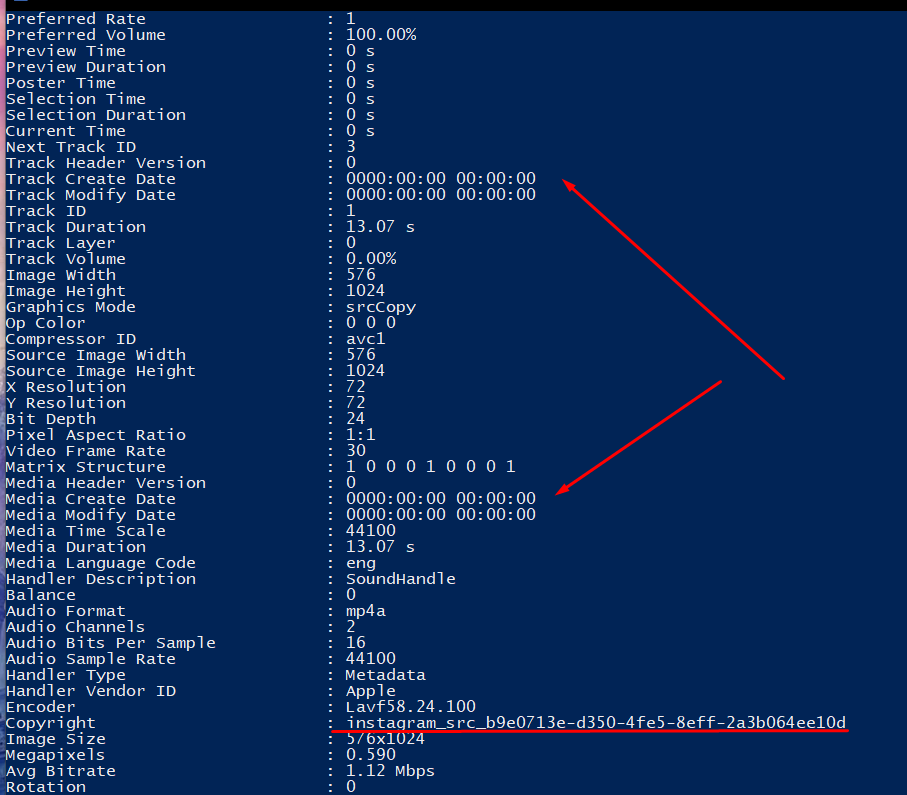Viewport: 907px width, 795px height.
Task: Select the Graphics Mode srcCopy value
Action: pos(381,307)
